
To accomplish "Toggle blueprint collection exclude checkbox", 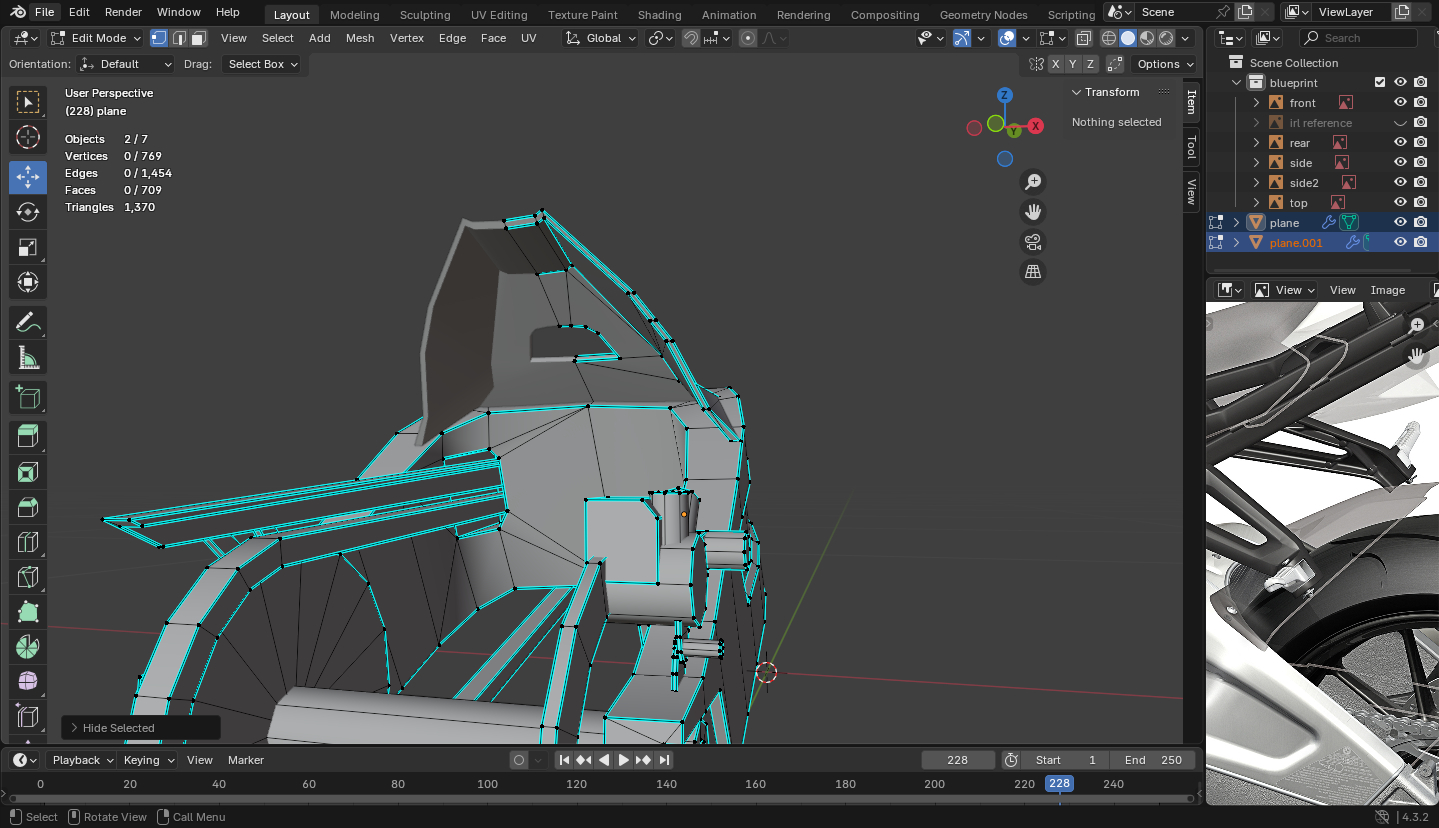I will click(x=1380, y=83).
